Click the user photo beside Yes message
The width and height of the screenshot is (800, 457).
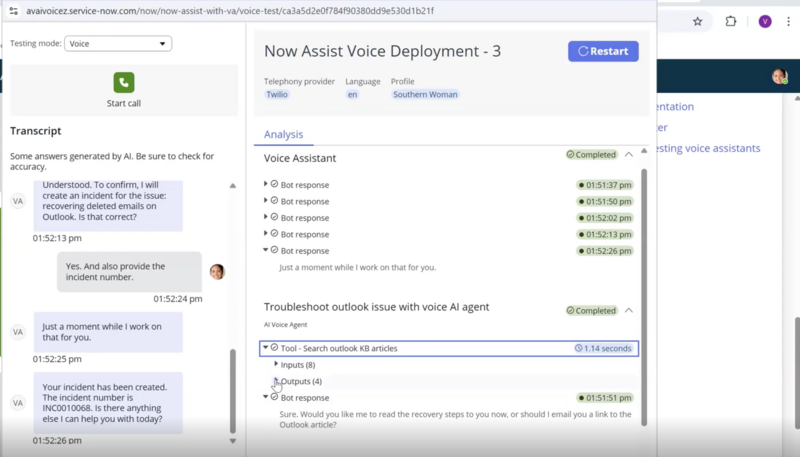(217, 271)
